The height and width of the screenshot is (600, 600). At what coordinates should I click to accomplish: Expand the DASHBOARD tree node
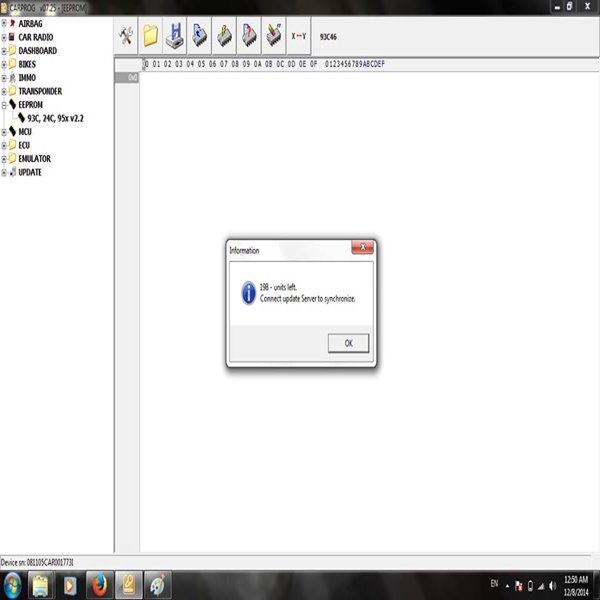coord(4,51)
